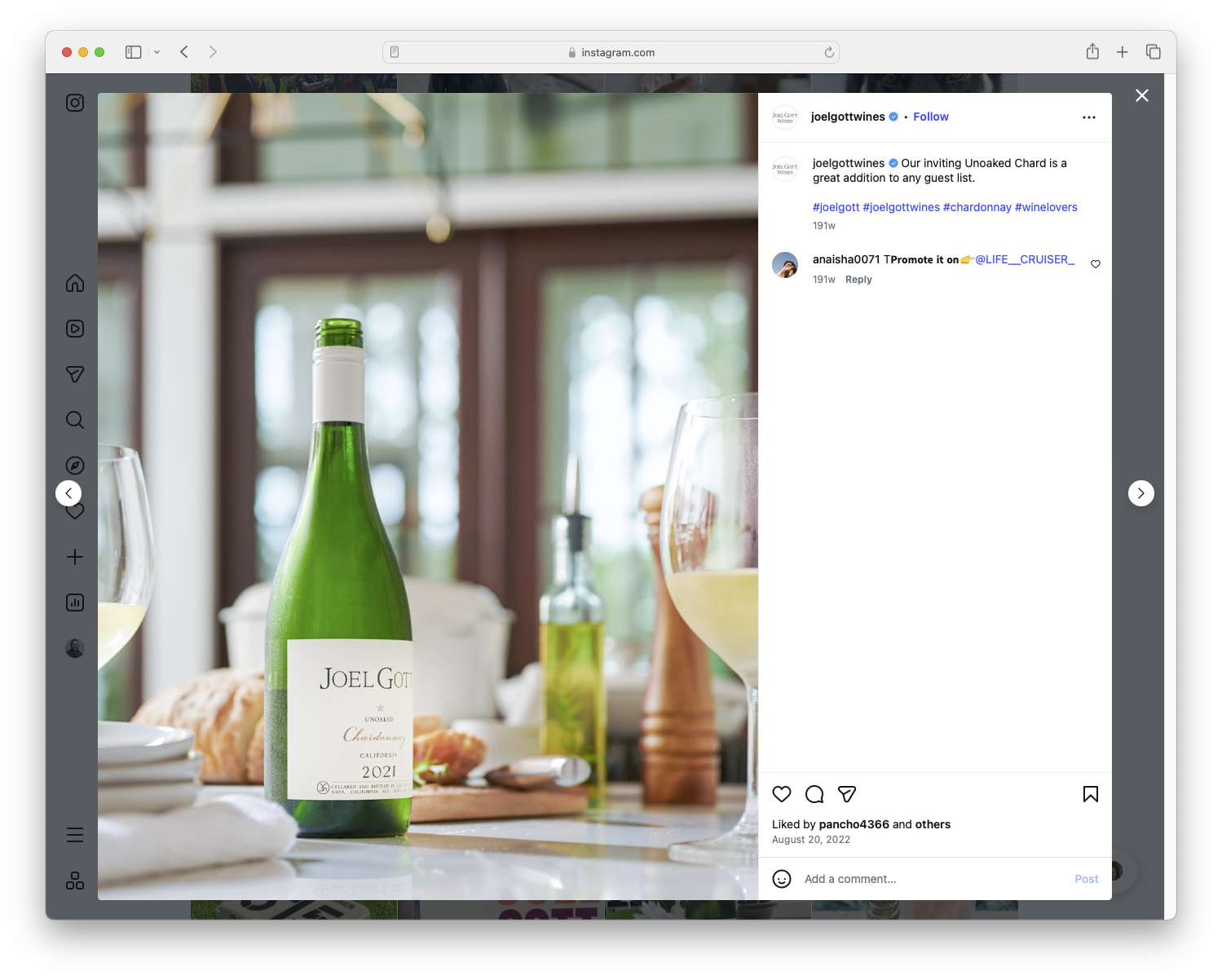Open @LIFE__CRUISER_ mention
The image size is (1222, 980).
[1025, 259]
